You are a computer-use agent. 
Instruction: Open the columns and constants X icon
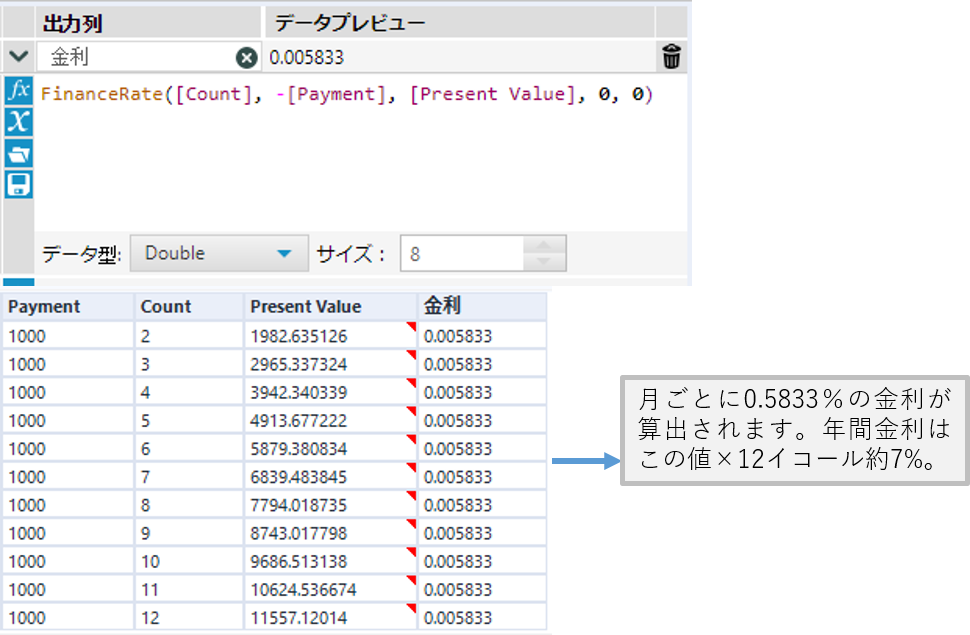point(18,122)
